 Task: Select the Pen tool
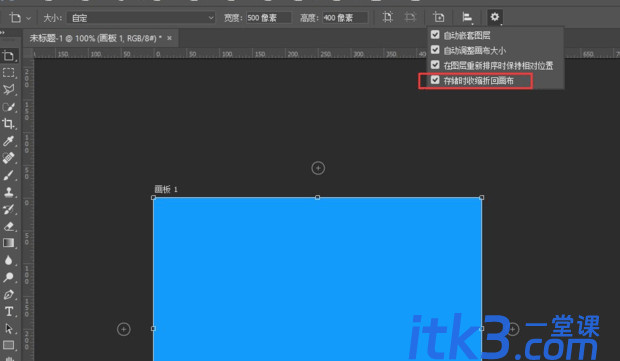[8, 295]
